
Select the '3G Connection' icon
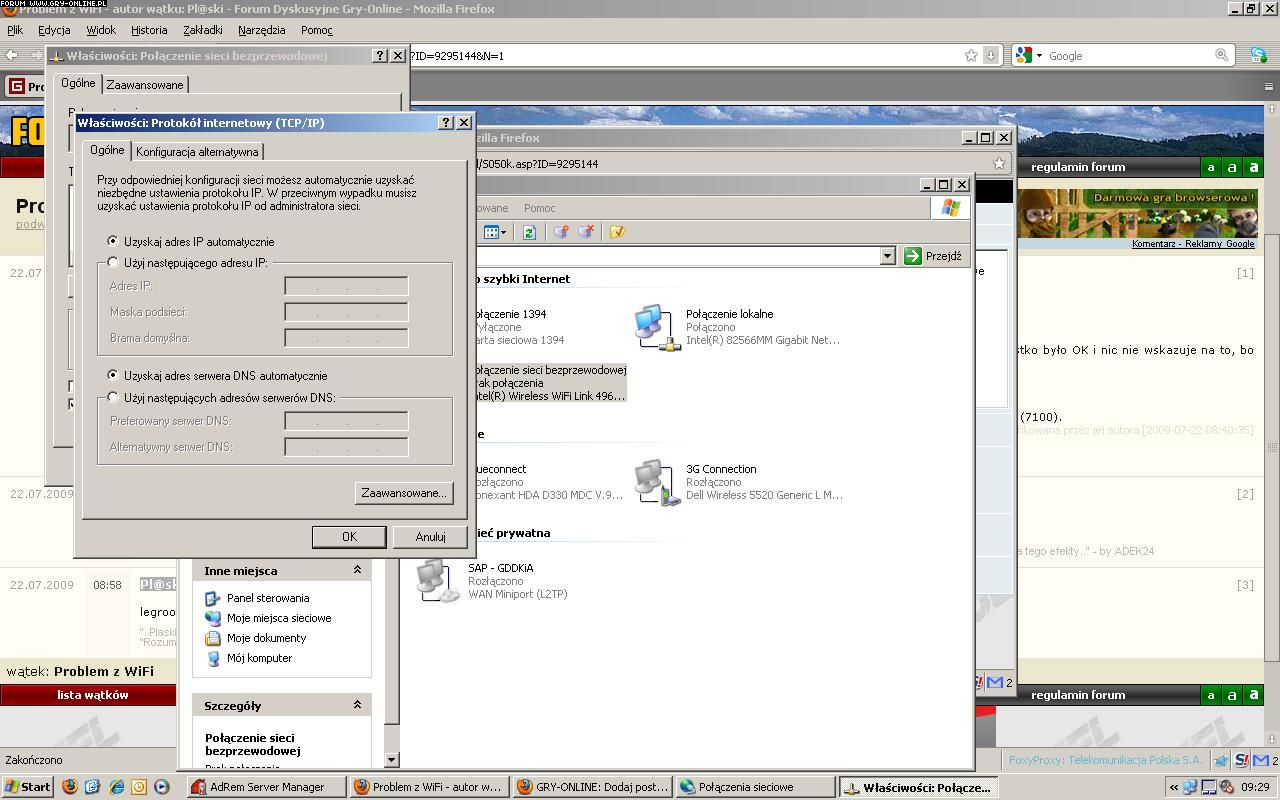point(656,482)
